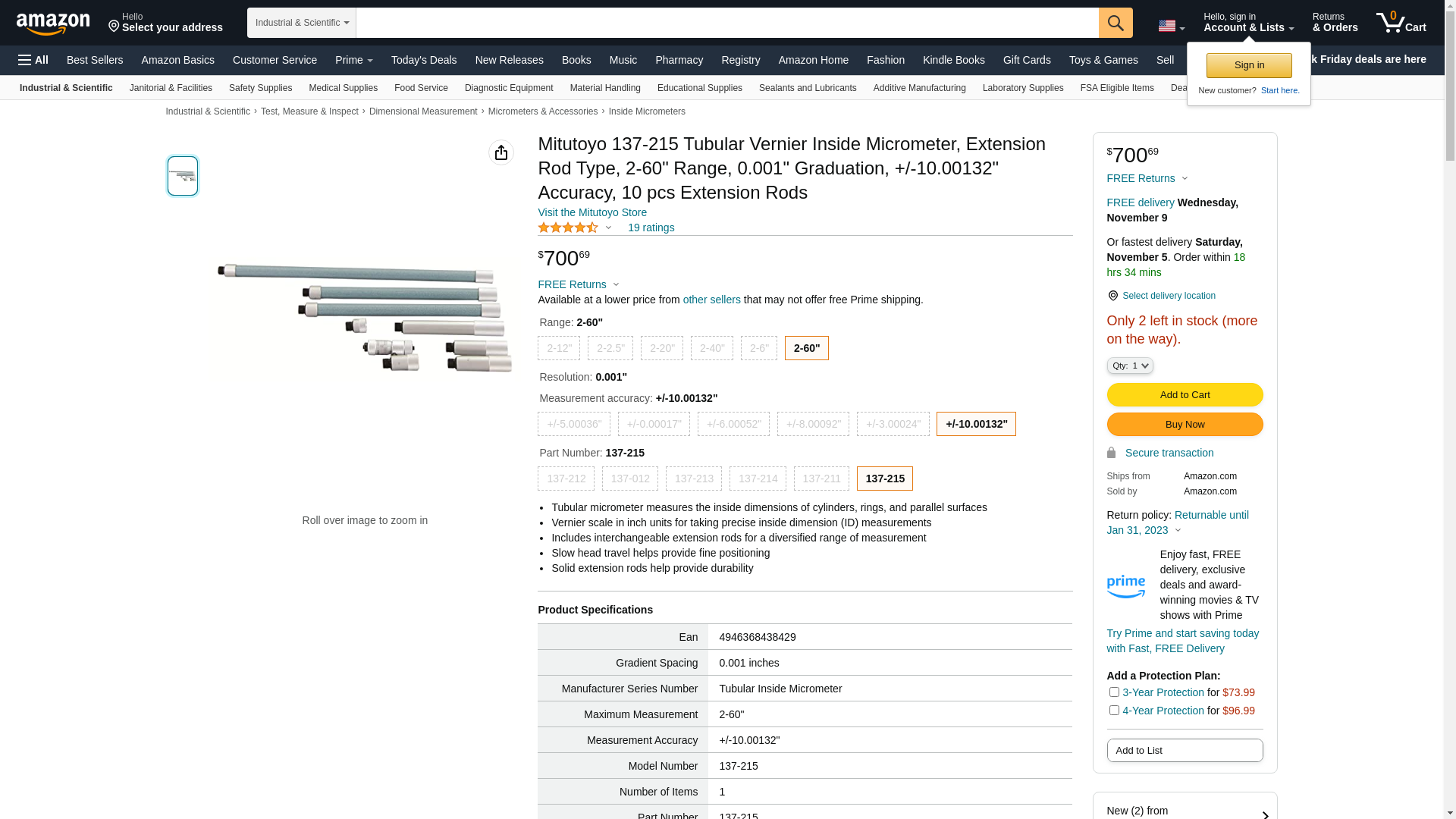Open Today's Deals in navigation bar
The image size is (1456, 819).
pos(424,60)
